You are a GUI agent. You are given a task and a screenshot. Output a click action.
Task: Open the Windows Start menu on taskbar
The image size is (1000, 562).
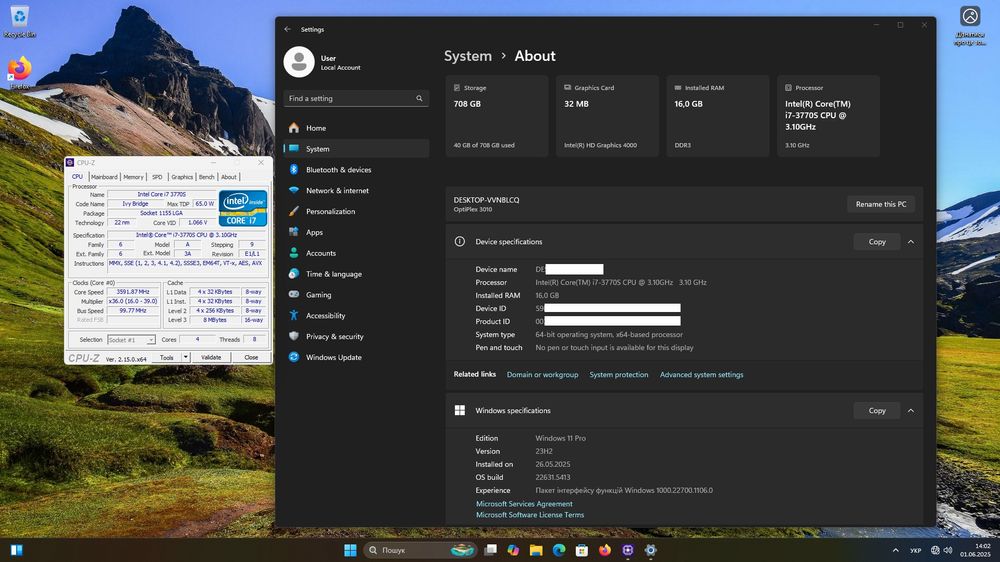(350, 550)
